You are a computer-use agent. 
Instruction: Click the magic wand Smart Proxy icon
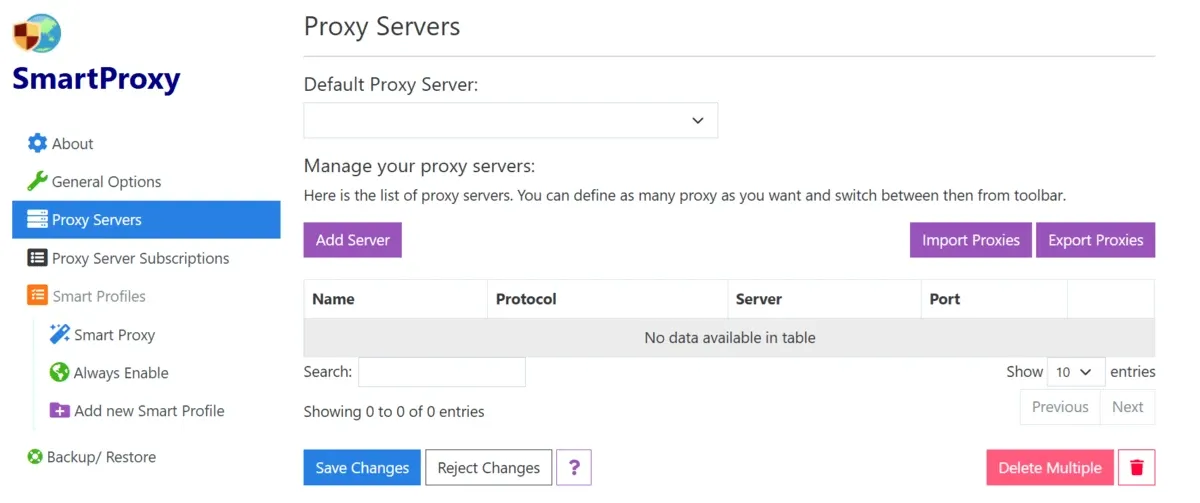[59, 334]
